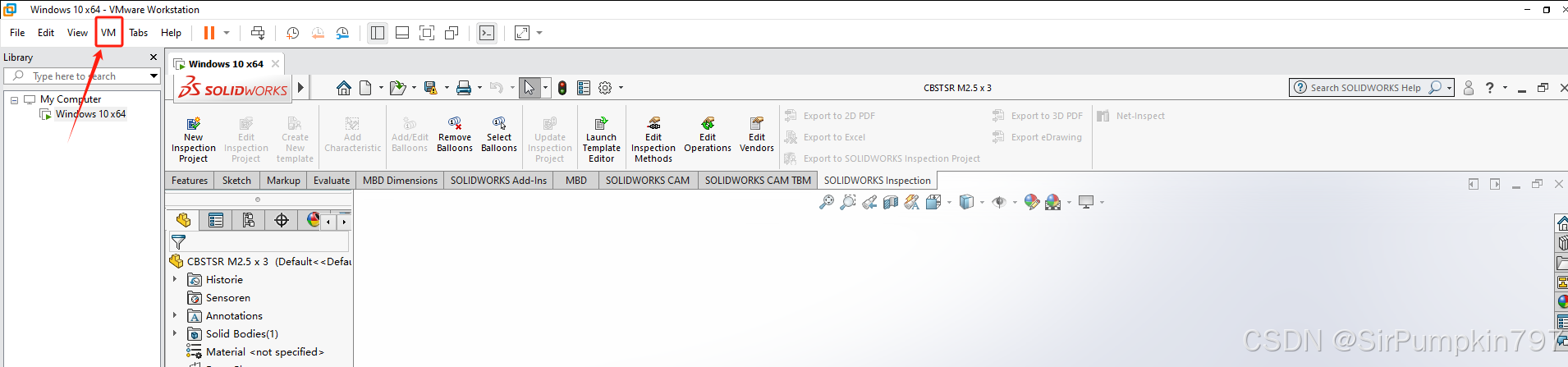
Task: Switch to the MBD Dimensions tab
Action: coord(401,181)
